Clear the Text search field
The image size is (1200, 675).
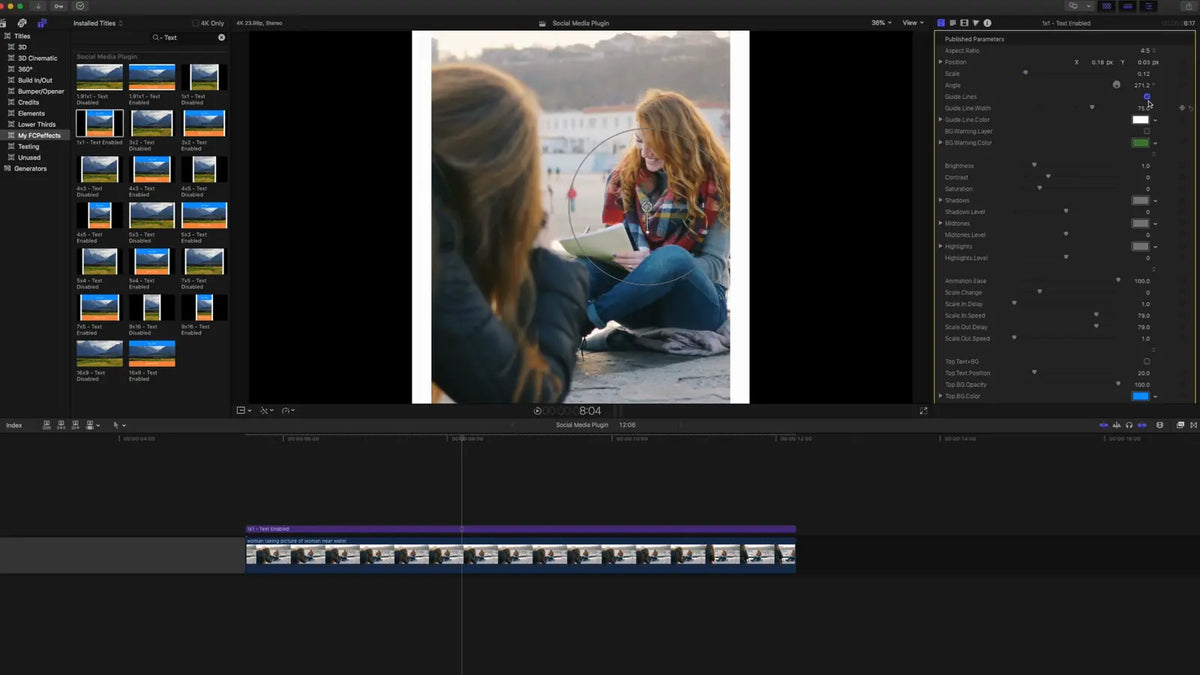pos(222,38)
